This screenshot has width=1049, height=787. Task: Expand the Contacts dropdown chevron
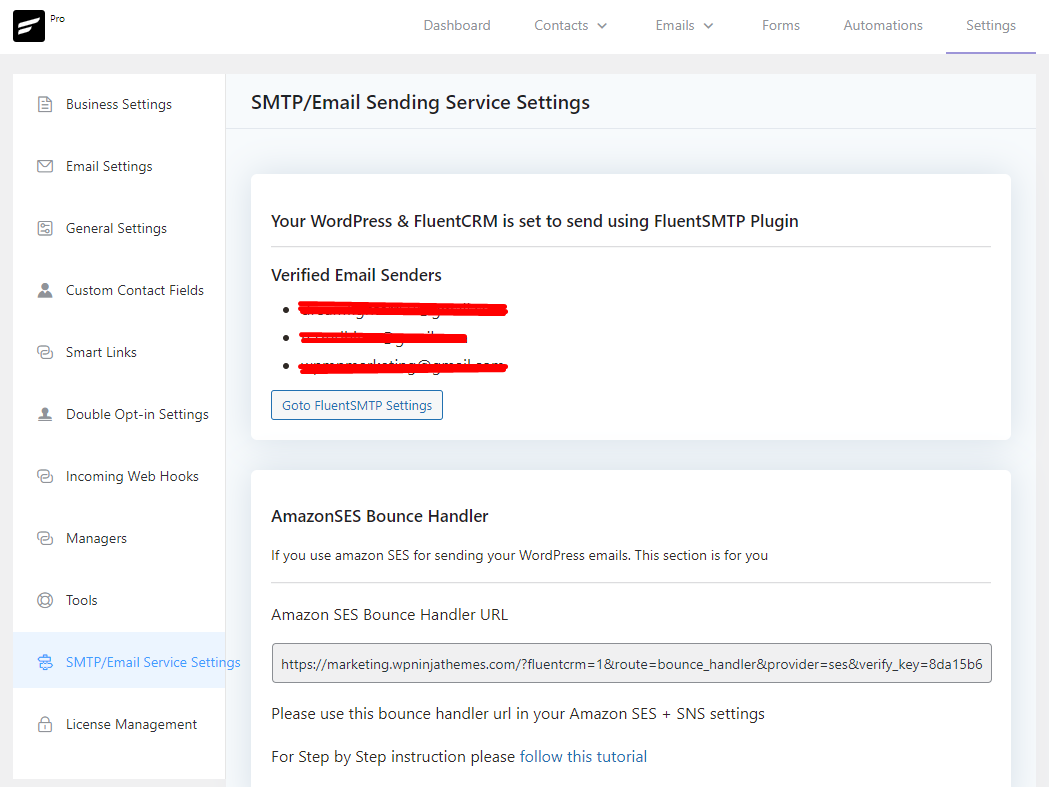602,26
